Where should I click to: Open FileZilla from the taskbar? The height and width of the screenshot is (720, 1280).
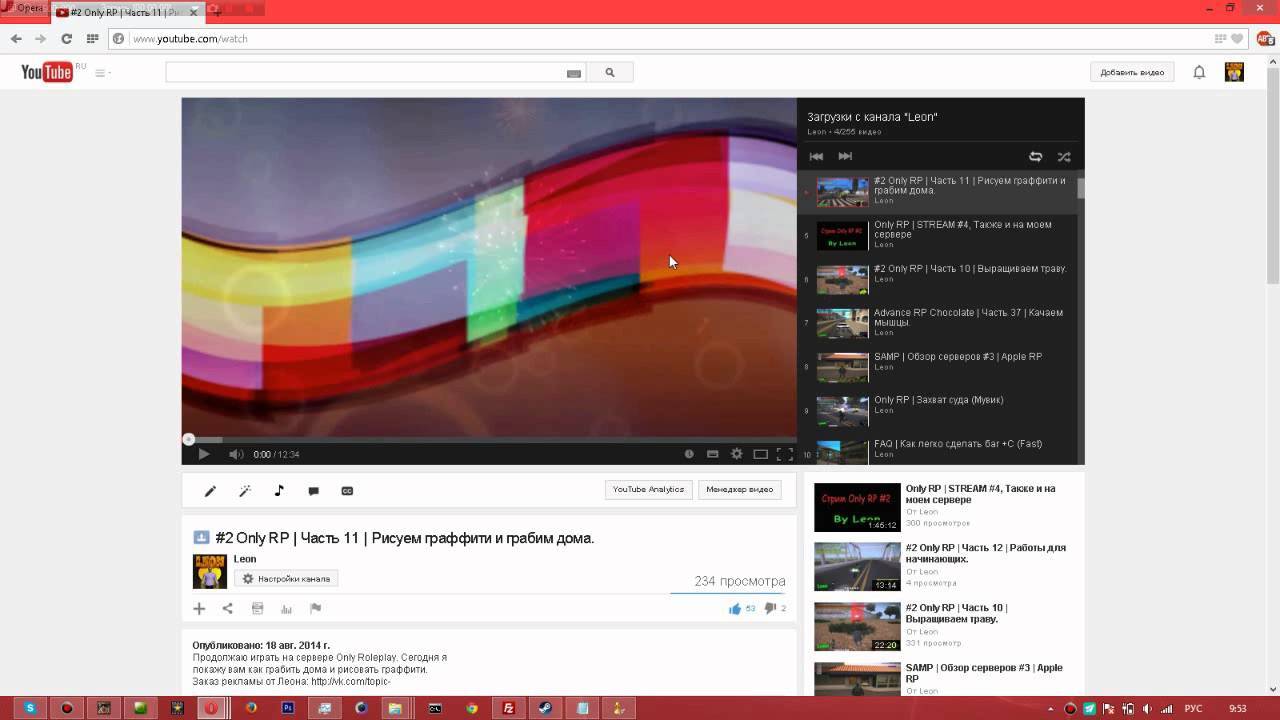click(509, 708)
